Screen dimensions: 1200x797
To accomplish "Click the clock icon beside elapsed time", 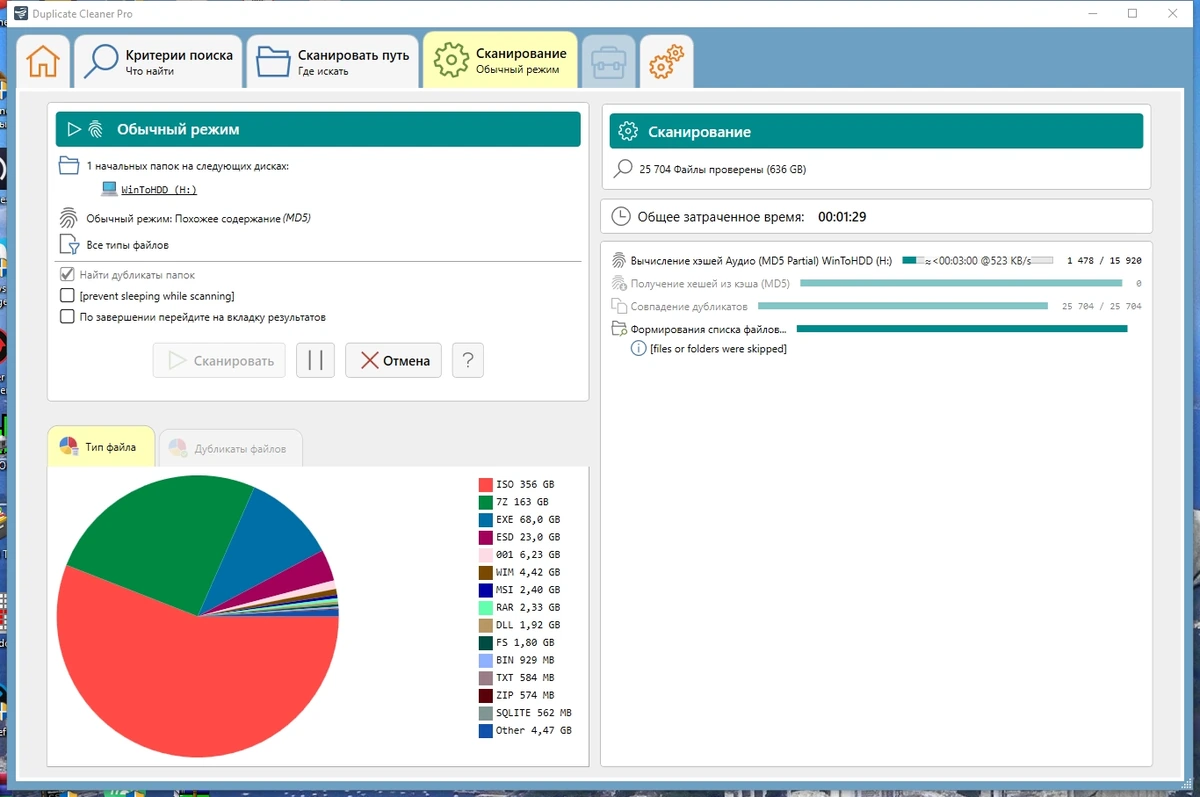I will point(621,216).
